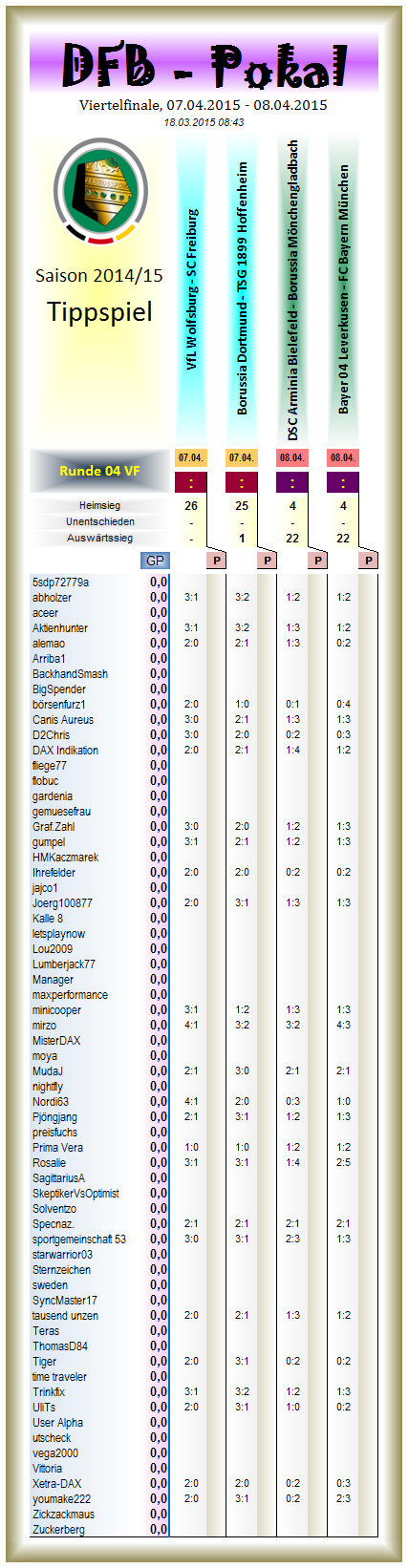Select the DSC Arminia Bielefeld - Mönchengladbach header

(x=292, y=289)
